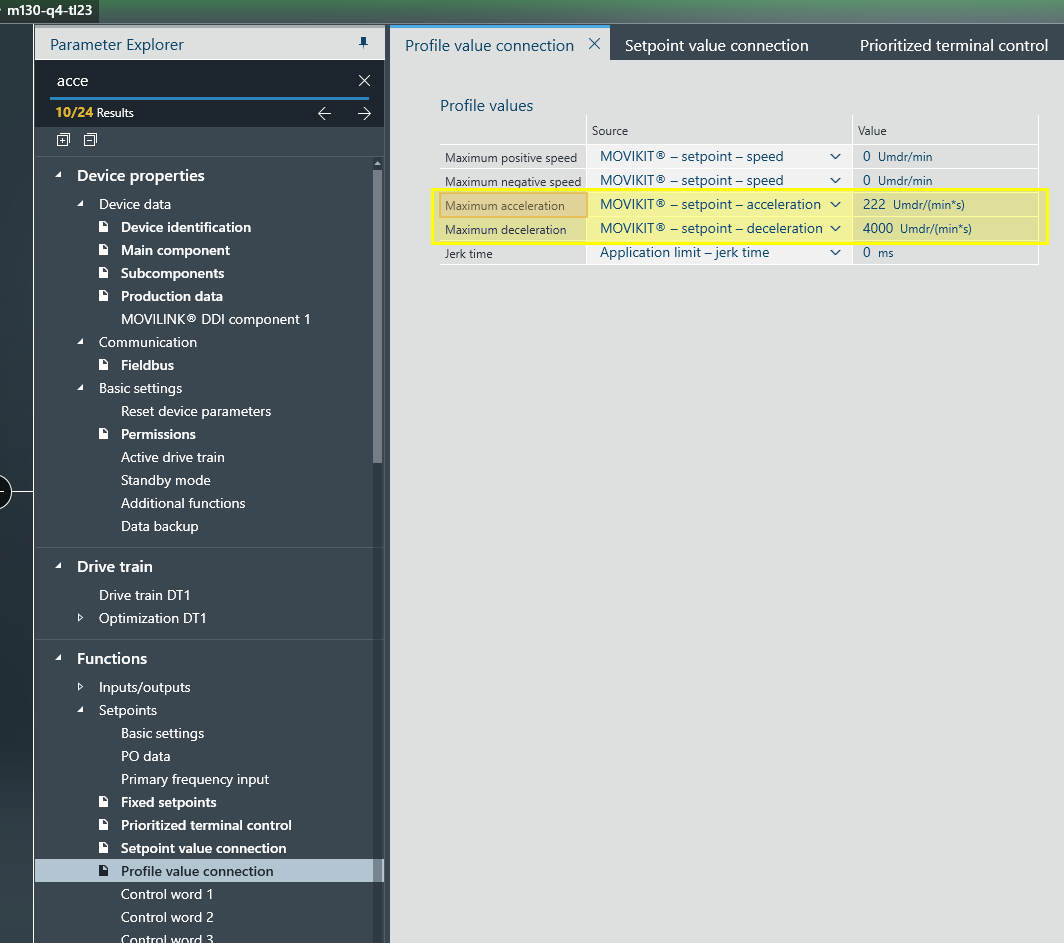Open Maximum deceleration source dropdown
The image size is (1064, 943).
pyautogui.click(x=835, y=229)
